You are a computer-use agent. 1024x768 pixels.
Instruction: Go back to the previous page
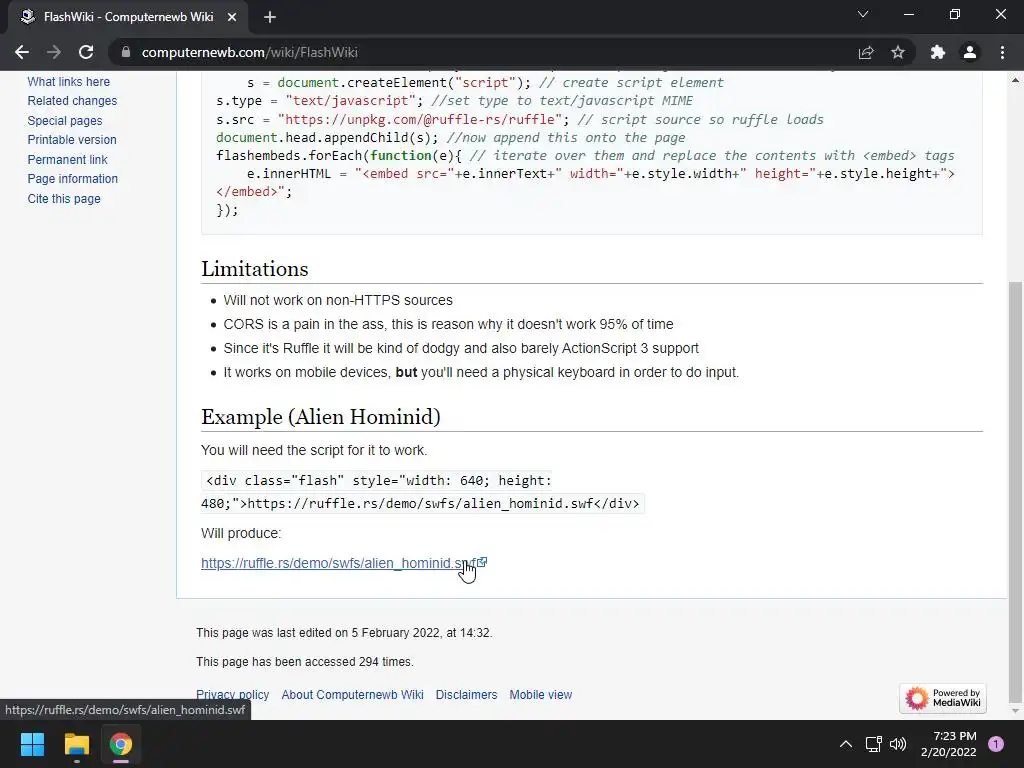coord(22,52)
